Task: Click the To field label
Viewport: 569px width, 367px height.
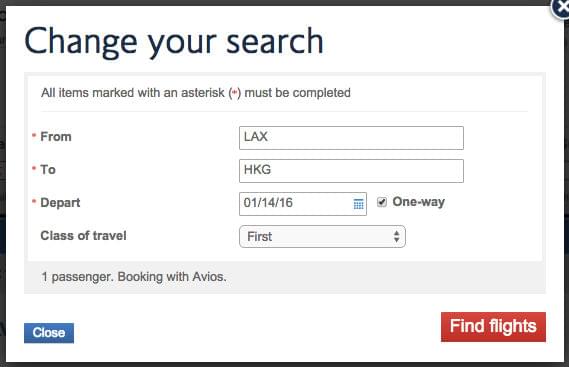Action: pos(48,170)
